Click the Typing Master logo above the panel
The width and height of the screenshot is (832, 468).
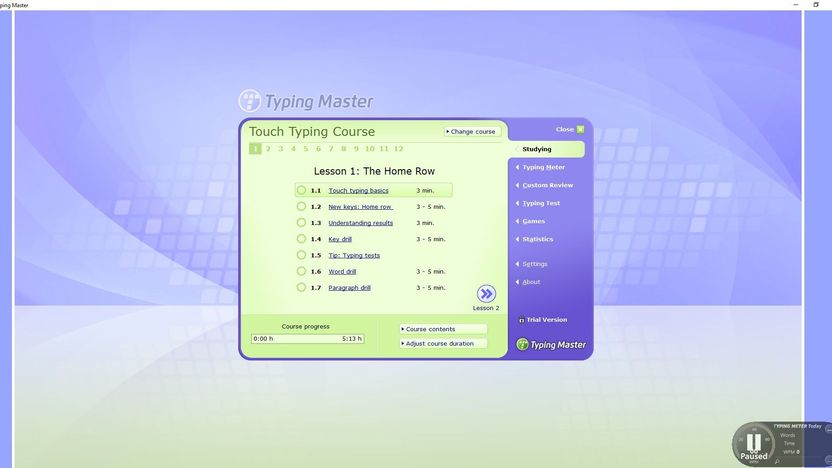[x=306, y=101]
